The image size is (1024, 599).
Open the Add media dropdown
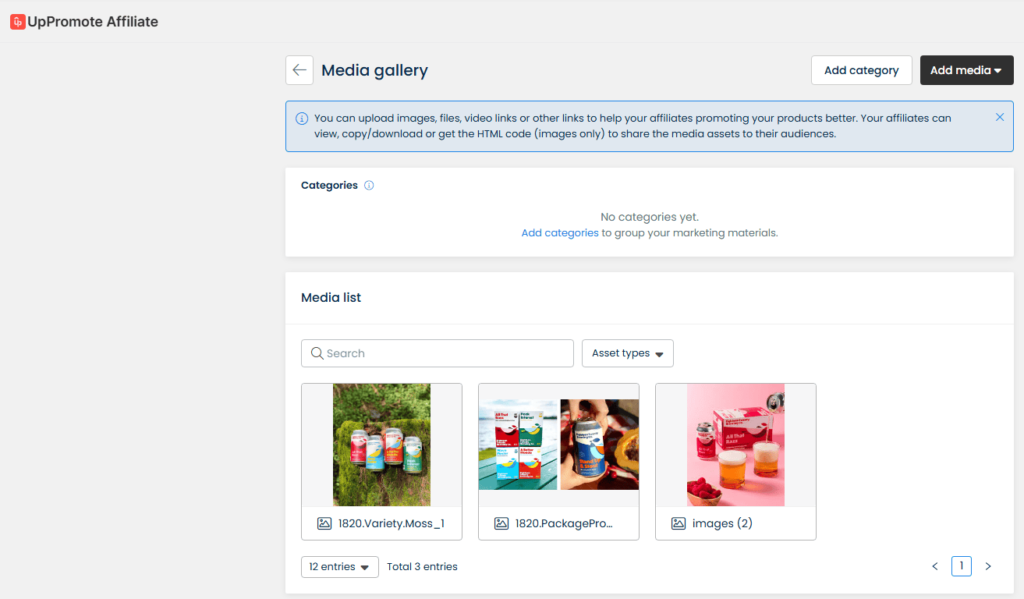[966, 70]
